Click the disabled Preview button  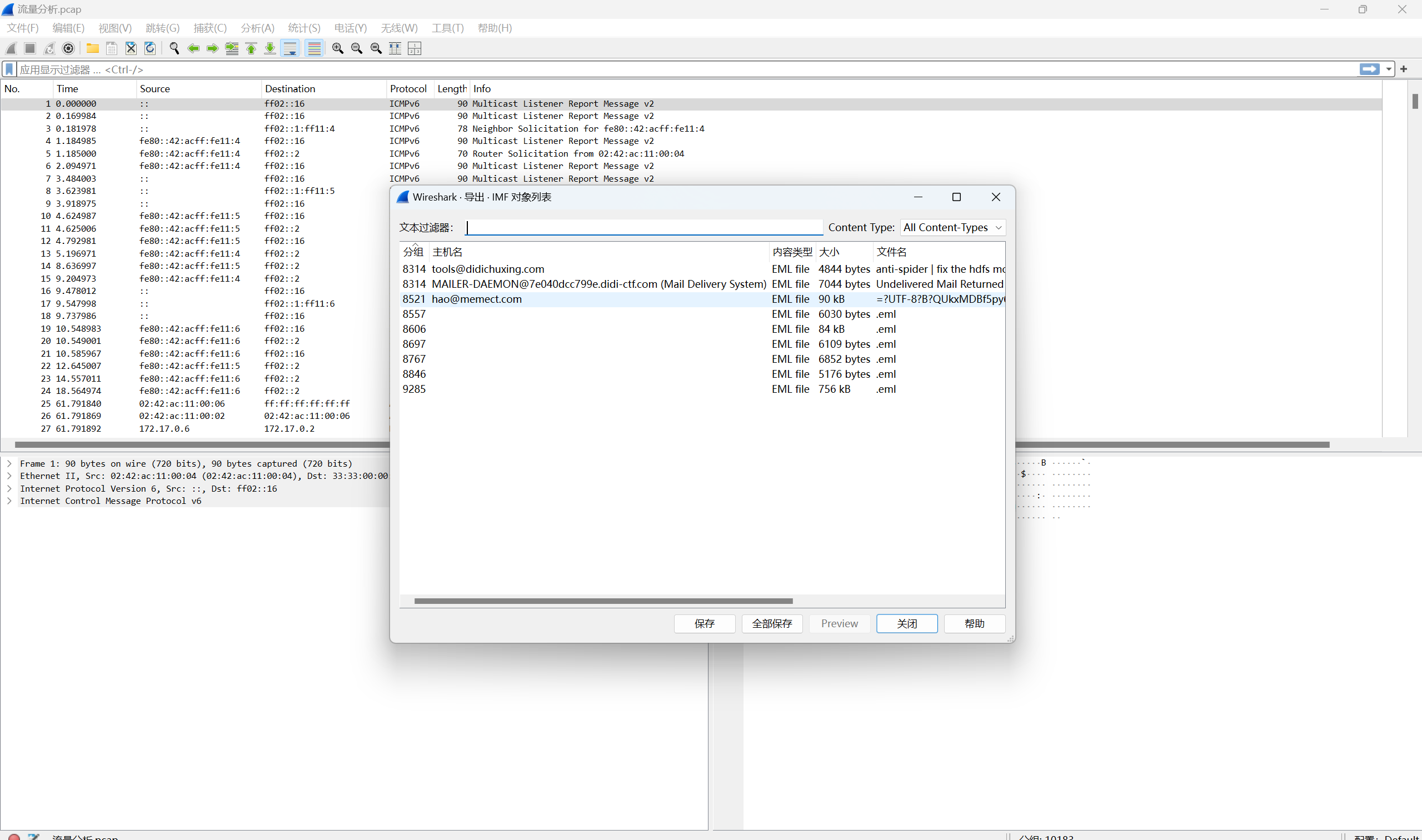tap(840, 623)
